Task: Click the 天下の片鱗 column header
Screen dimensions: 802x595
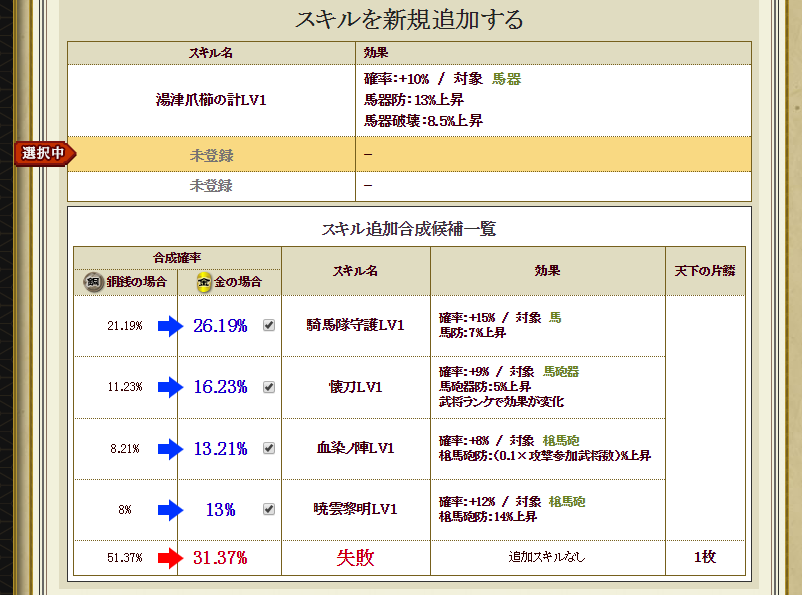Action: click(x=705, y=271)
